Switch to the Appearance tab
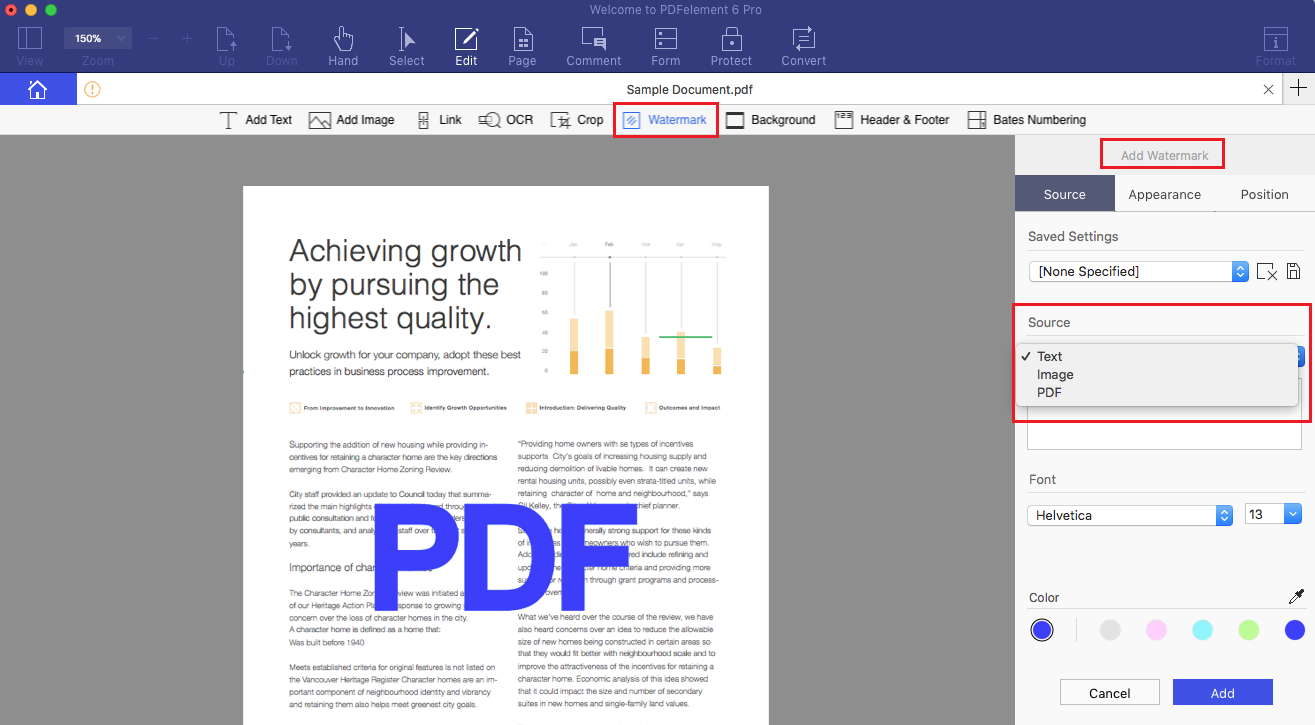The width and height of the screenshot is (1315, 725). (x=1164, y=193)
